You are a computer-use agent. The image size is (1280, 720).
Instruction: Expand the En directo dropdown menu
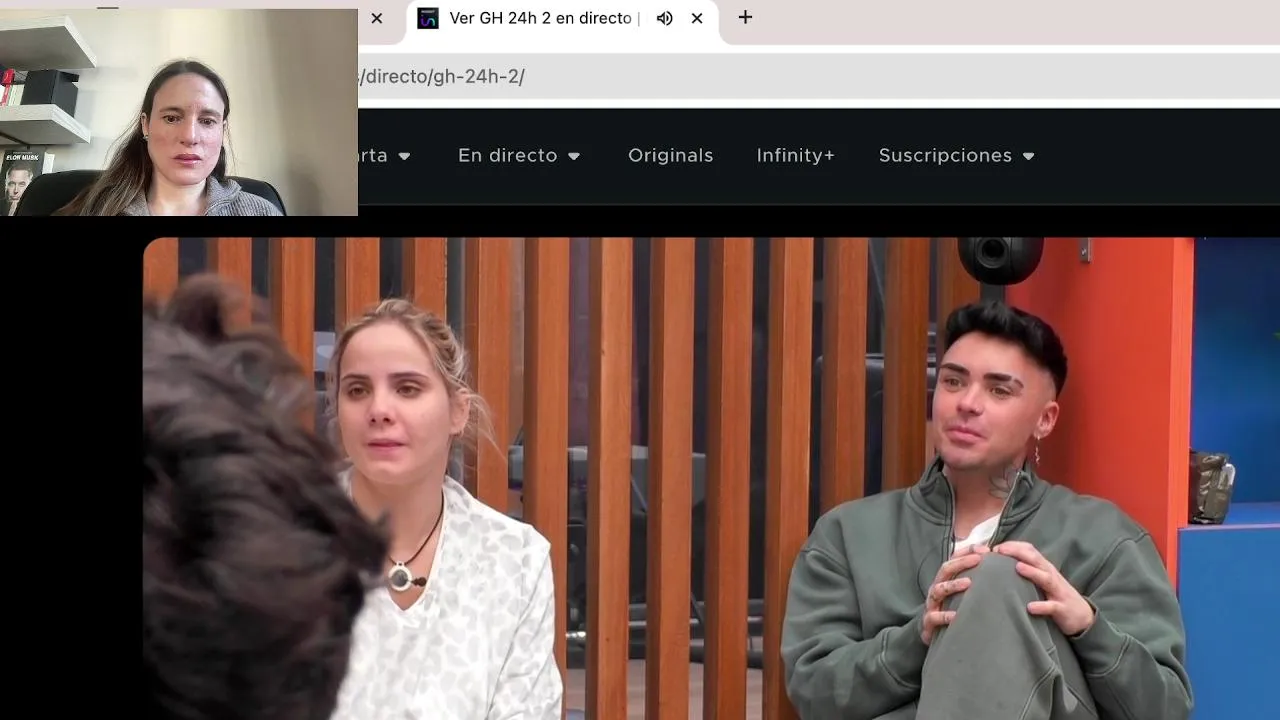519,155
